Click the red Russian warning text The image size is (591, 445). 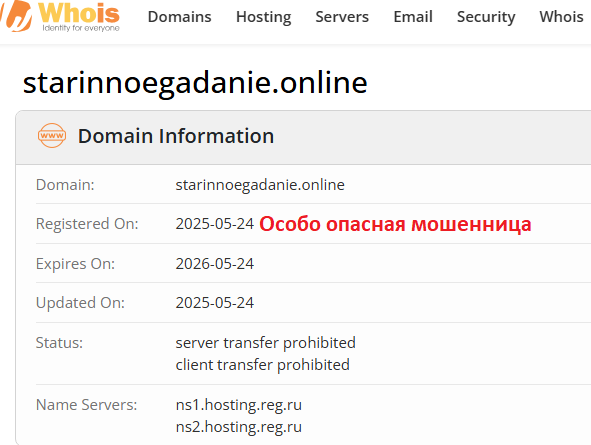pyautogui.click(x=395, y=224)
